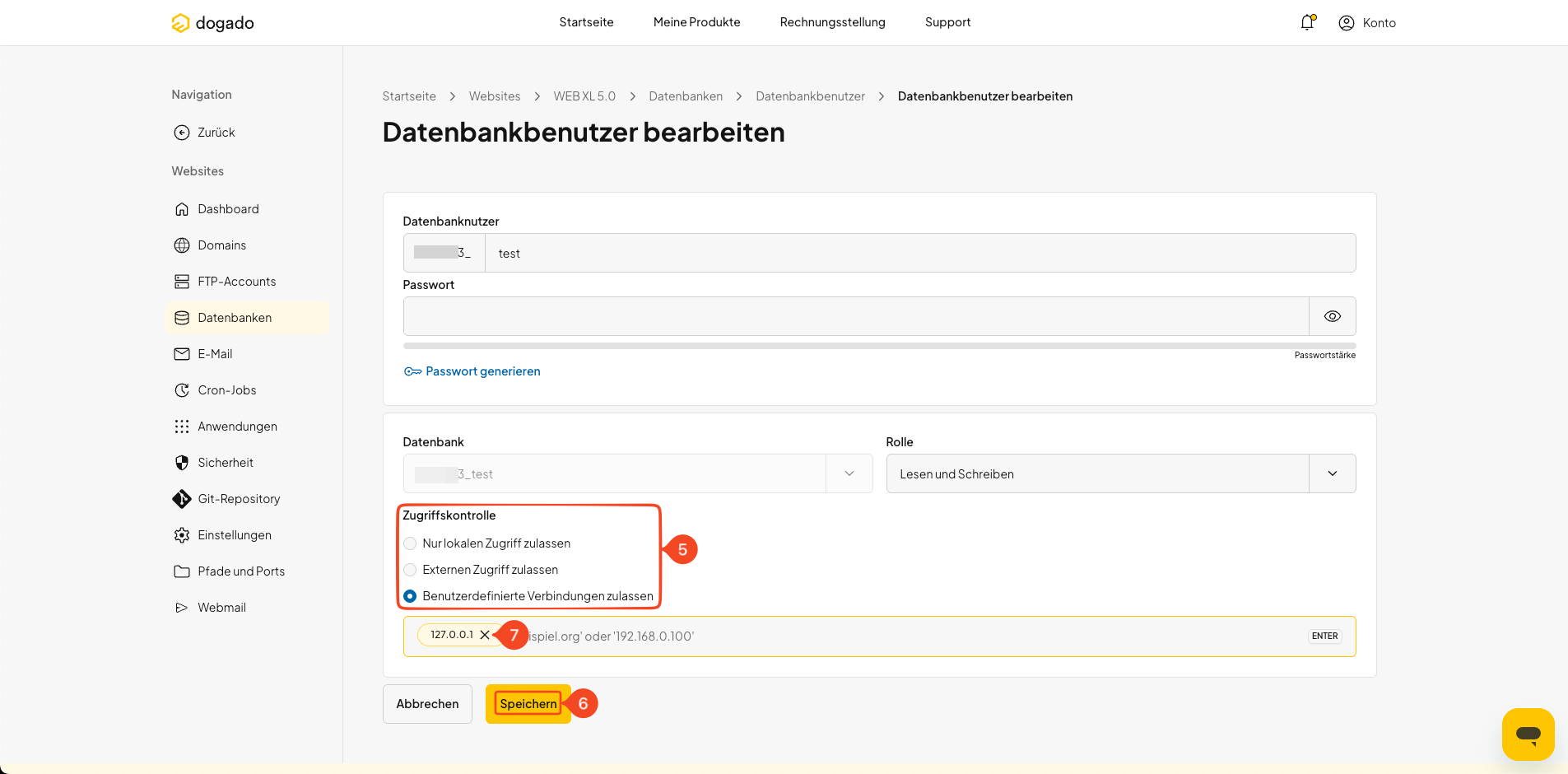Open Support menu
The image size is (1568, 774).
coord(948,22)
